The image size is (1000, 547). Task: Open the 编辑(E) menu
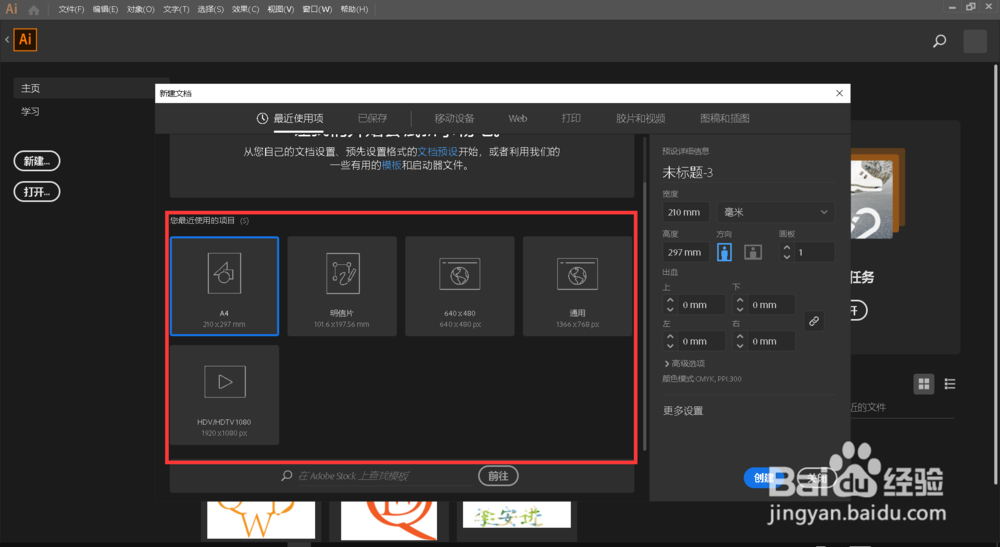(105, 10)
